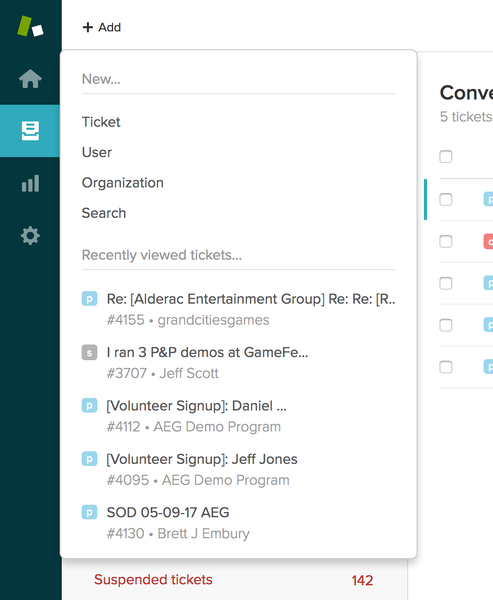Toggle the select-all tickets checkbox
The height and width of the screenshot is (600, 493).
click(x=446, y=157)
